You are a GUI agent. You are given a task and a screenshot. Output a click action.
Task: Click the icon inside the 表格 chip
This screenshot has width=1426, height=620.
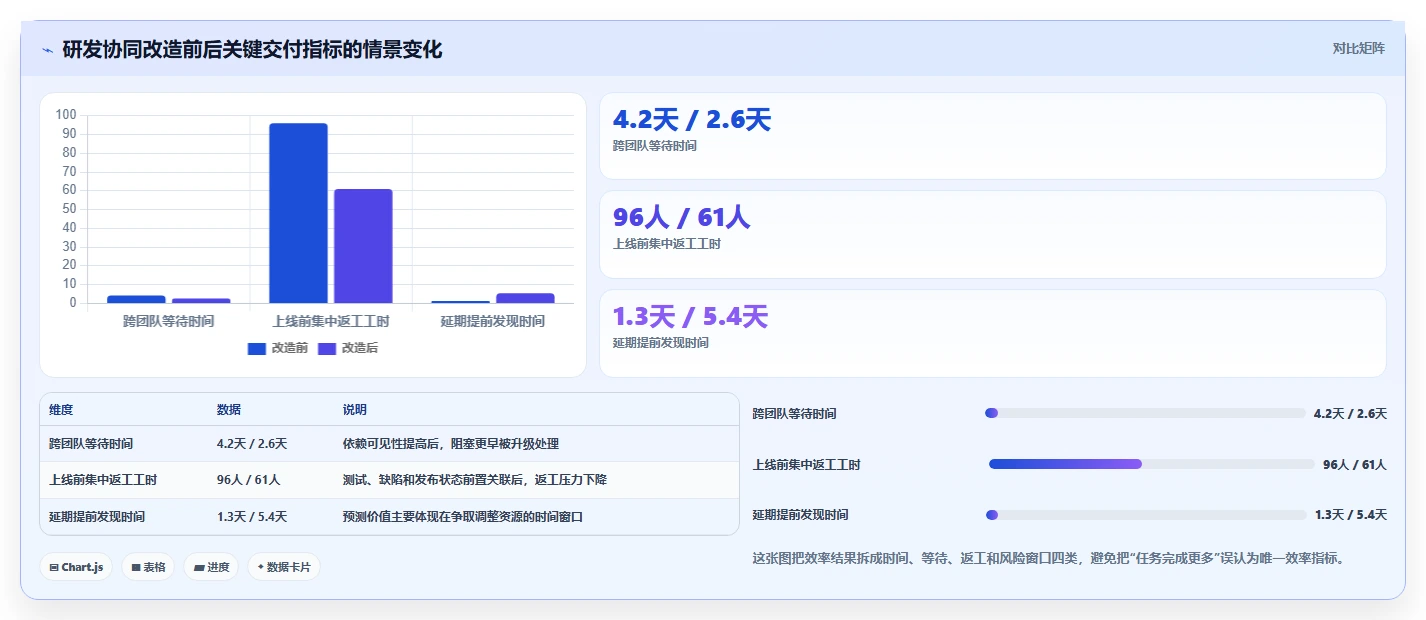pos(136,567)
